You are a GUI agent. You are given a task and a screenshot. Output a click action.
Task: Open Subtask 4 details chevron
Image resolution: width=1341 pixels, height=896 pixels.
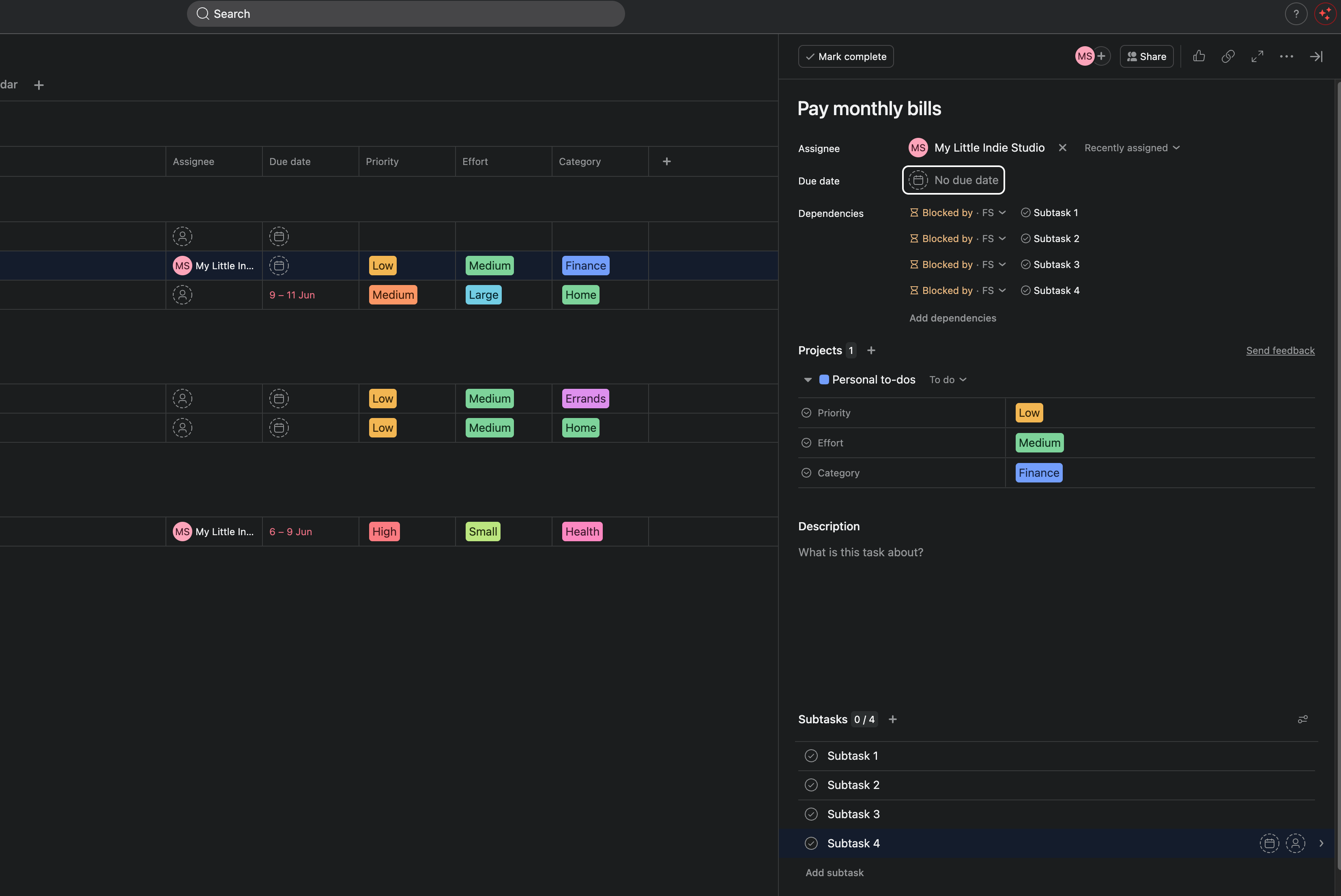click(x=1321, y=843)
